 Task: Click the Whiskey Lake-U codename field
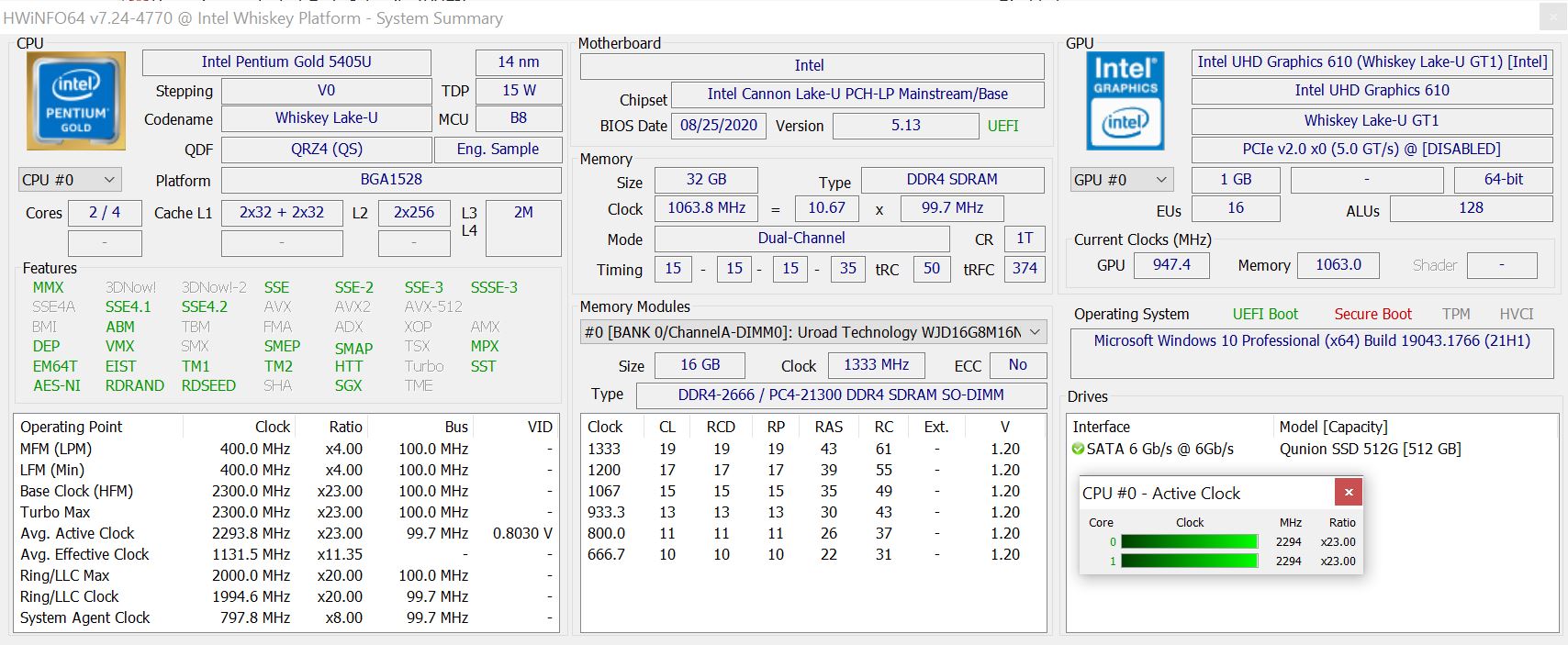tap(326, 118)
